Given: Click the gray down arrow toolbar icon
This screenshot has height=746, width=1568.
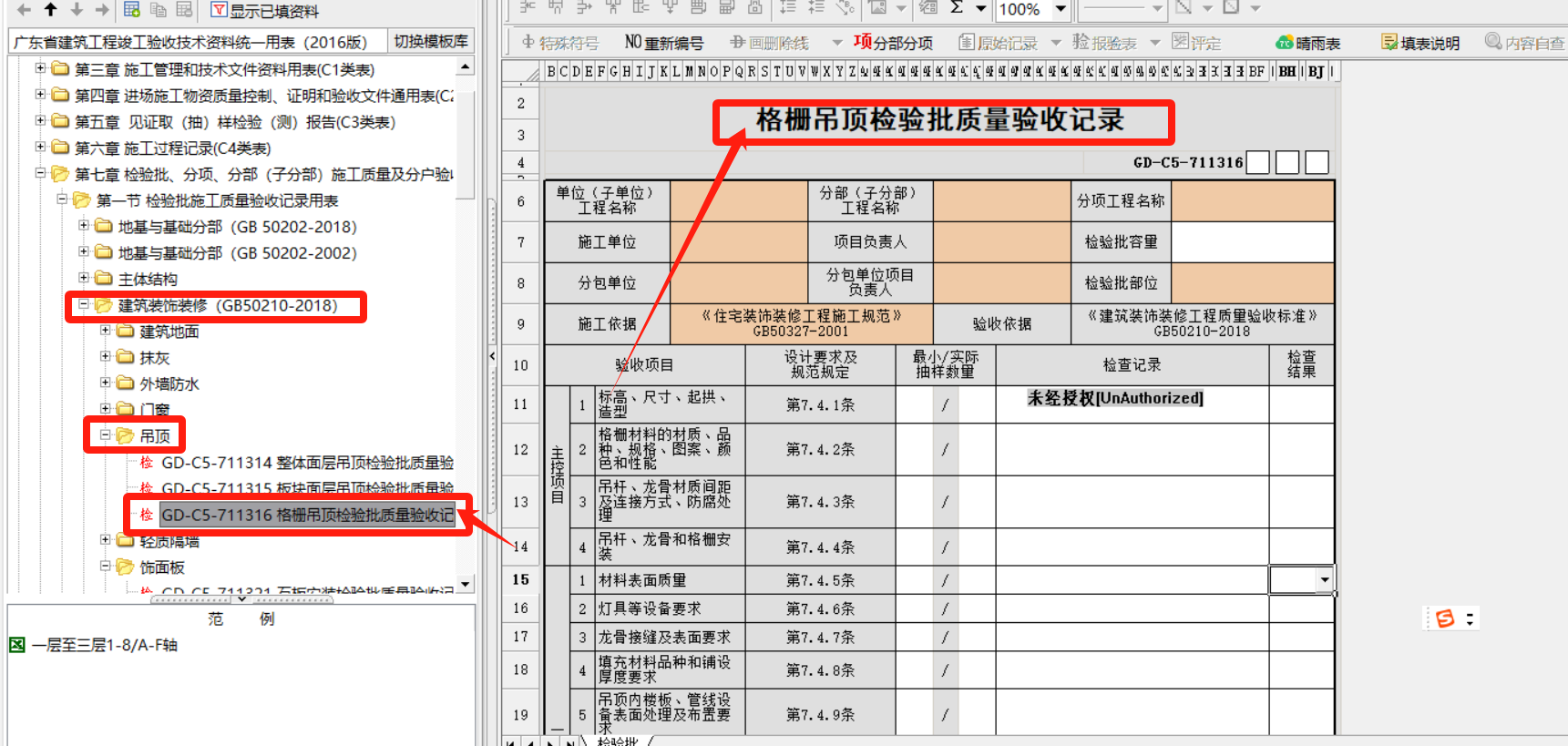Looking at the screenshot, I should coord(77,9).
